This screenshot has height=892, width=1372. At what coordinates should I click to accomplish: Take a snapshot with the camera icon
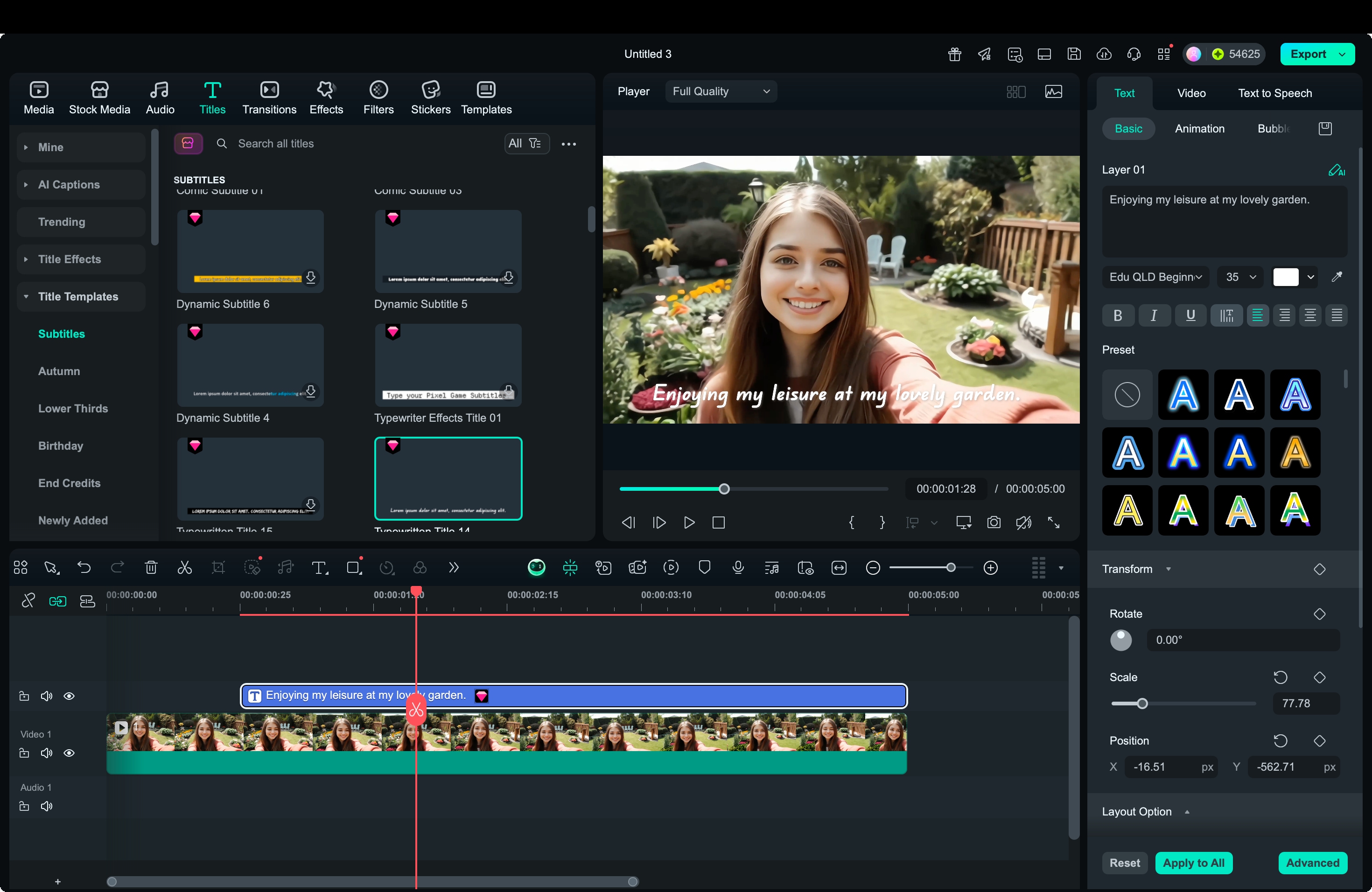point(994,523)
